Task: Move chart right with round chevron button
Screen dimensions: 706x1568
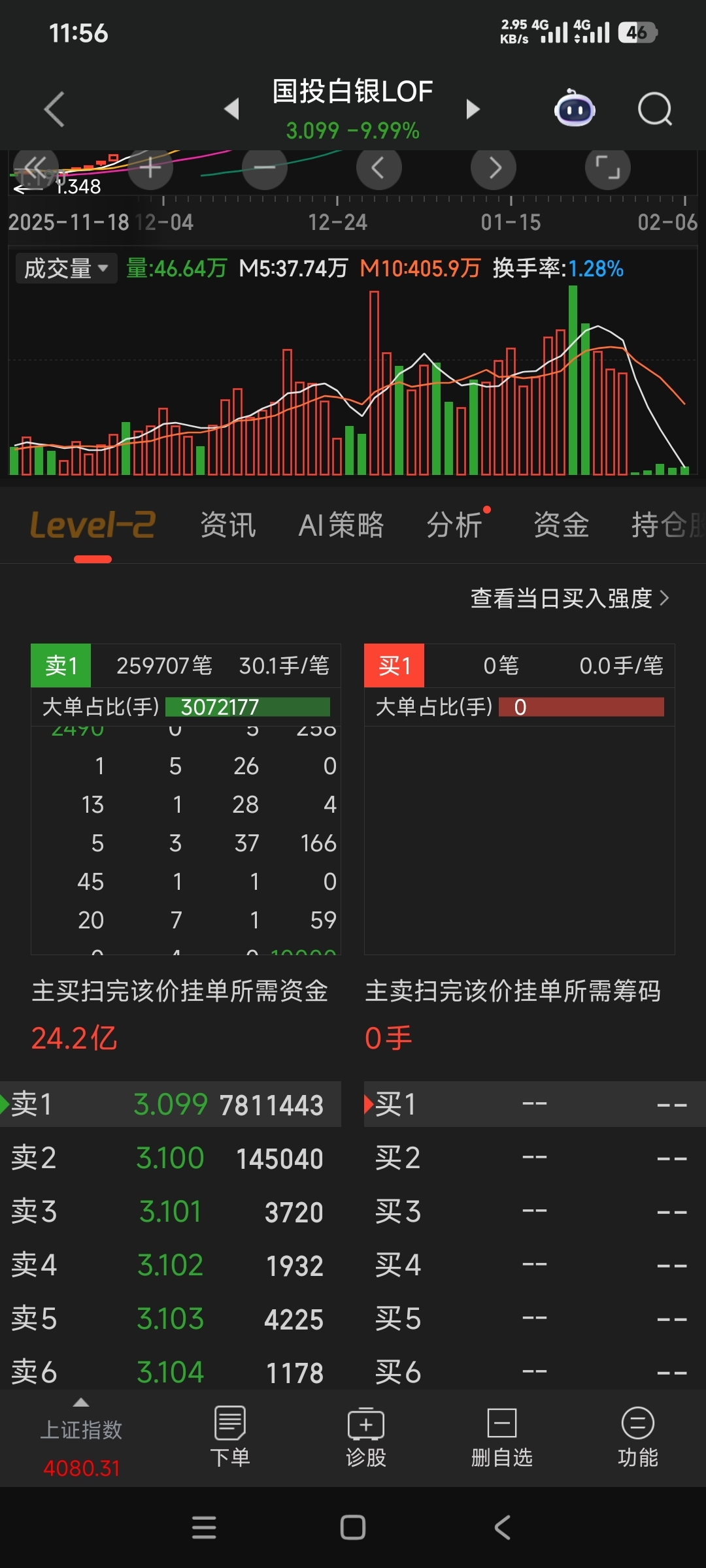Action: click(494, 168)
